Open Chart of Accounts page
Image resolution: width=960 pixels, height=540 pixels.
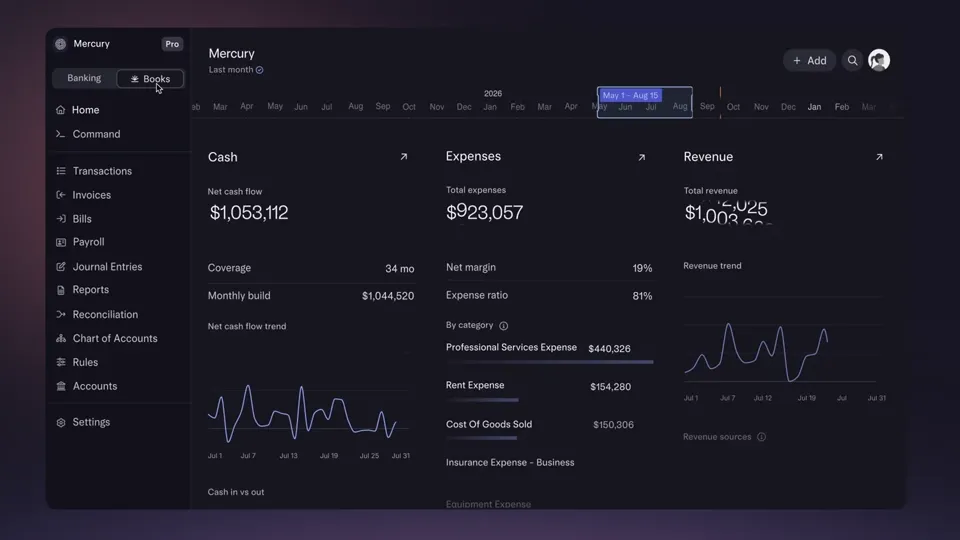point(115,338)
